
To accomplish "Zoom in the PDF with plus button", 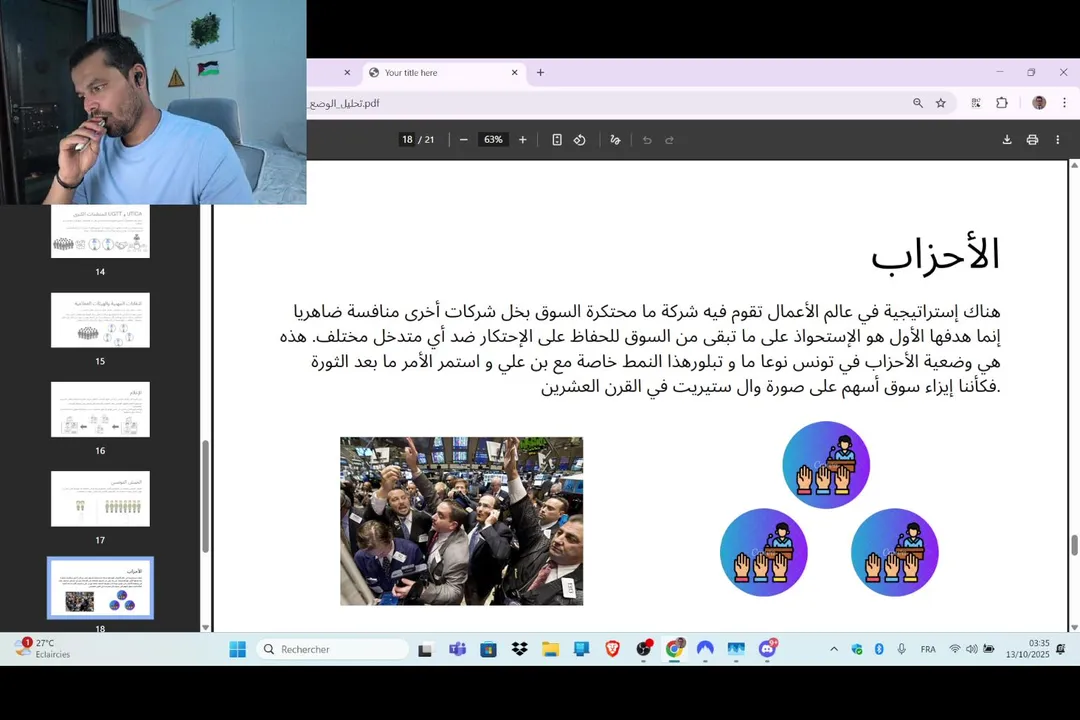I will (523, 140).
